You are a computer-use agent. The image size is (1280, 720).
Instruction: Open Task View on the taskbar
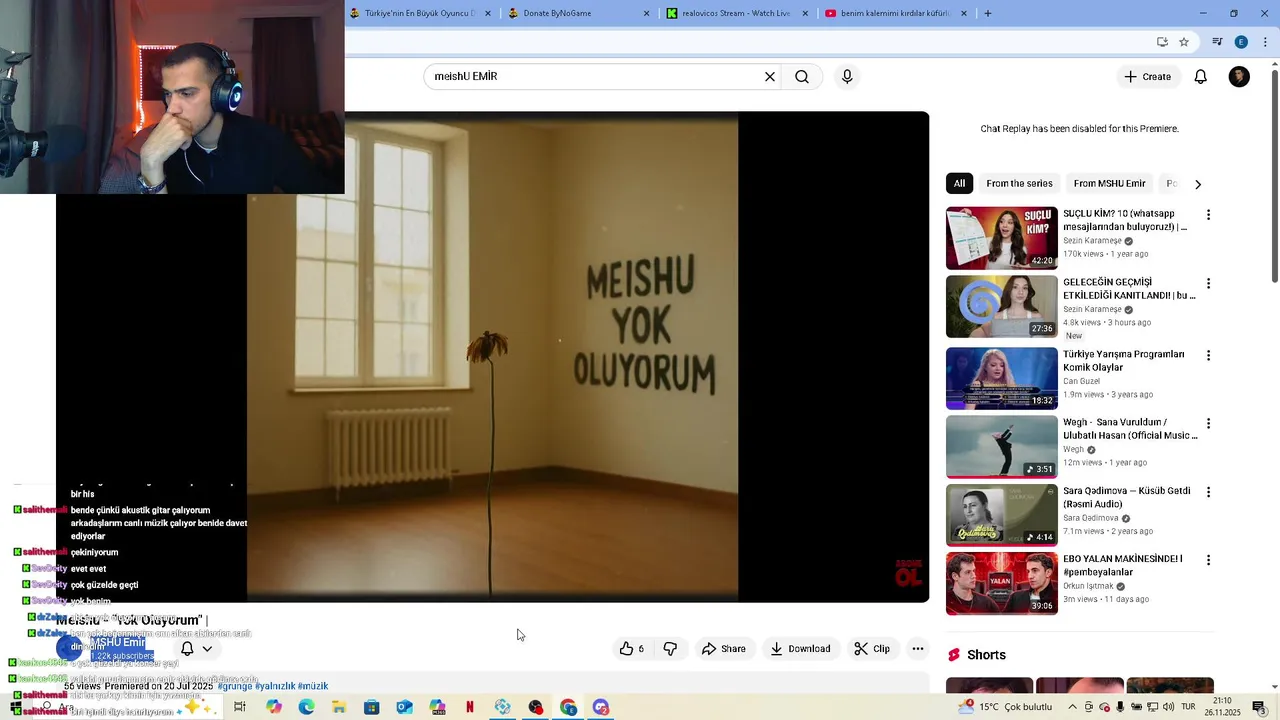tap(240, 707)
